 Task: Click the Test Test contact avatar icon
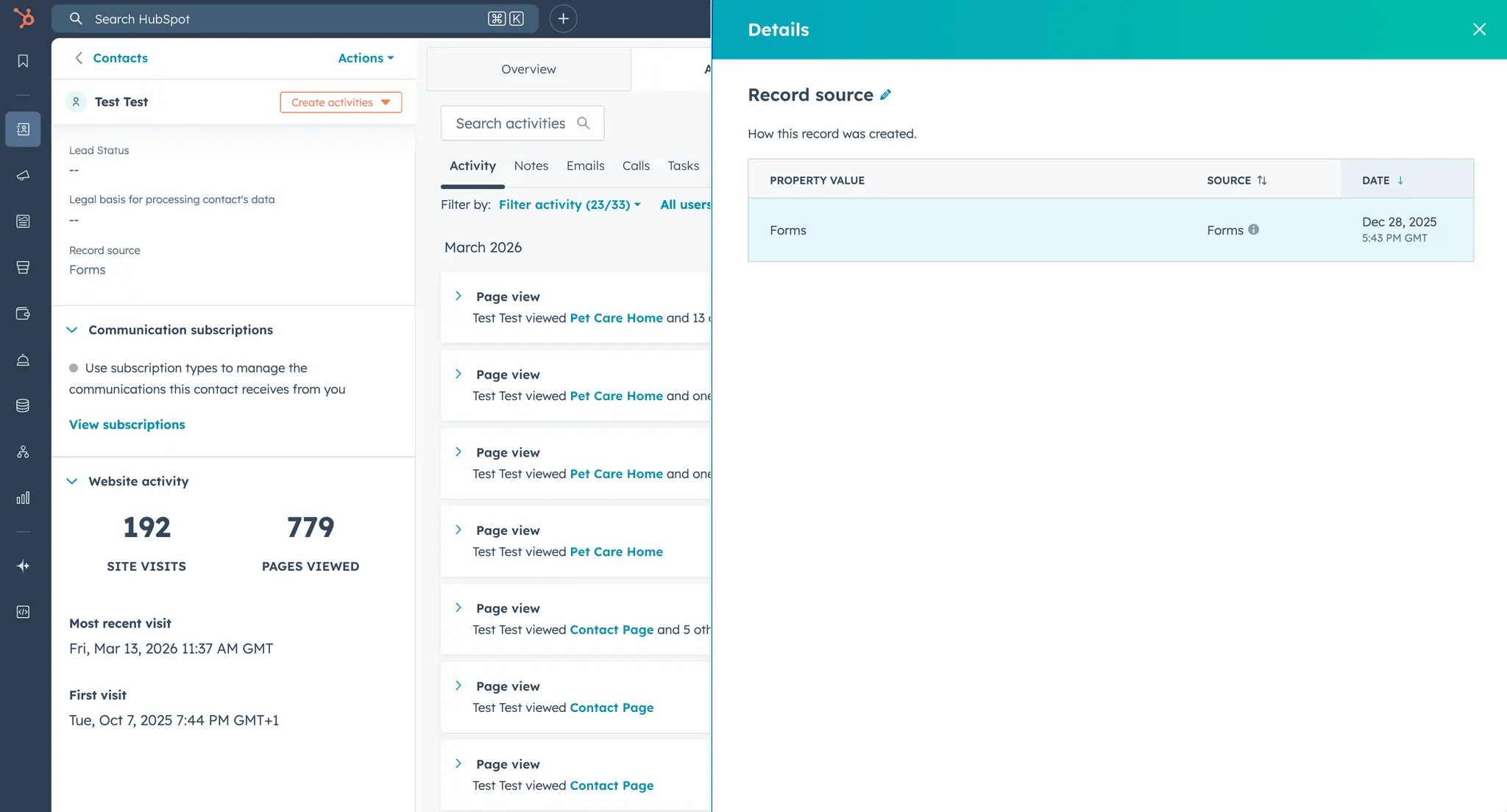pyautogui.click(x=76, y=101)
